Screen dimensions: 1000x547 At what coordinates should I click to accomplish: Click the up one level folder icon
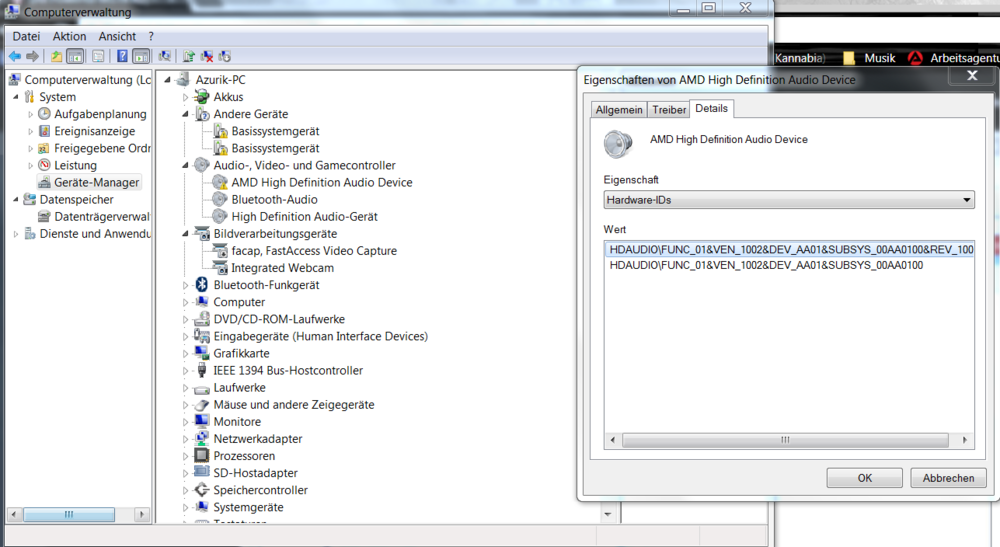tap(57, 56)
